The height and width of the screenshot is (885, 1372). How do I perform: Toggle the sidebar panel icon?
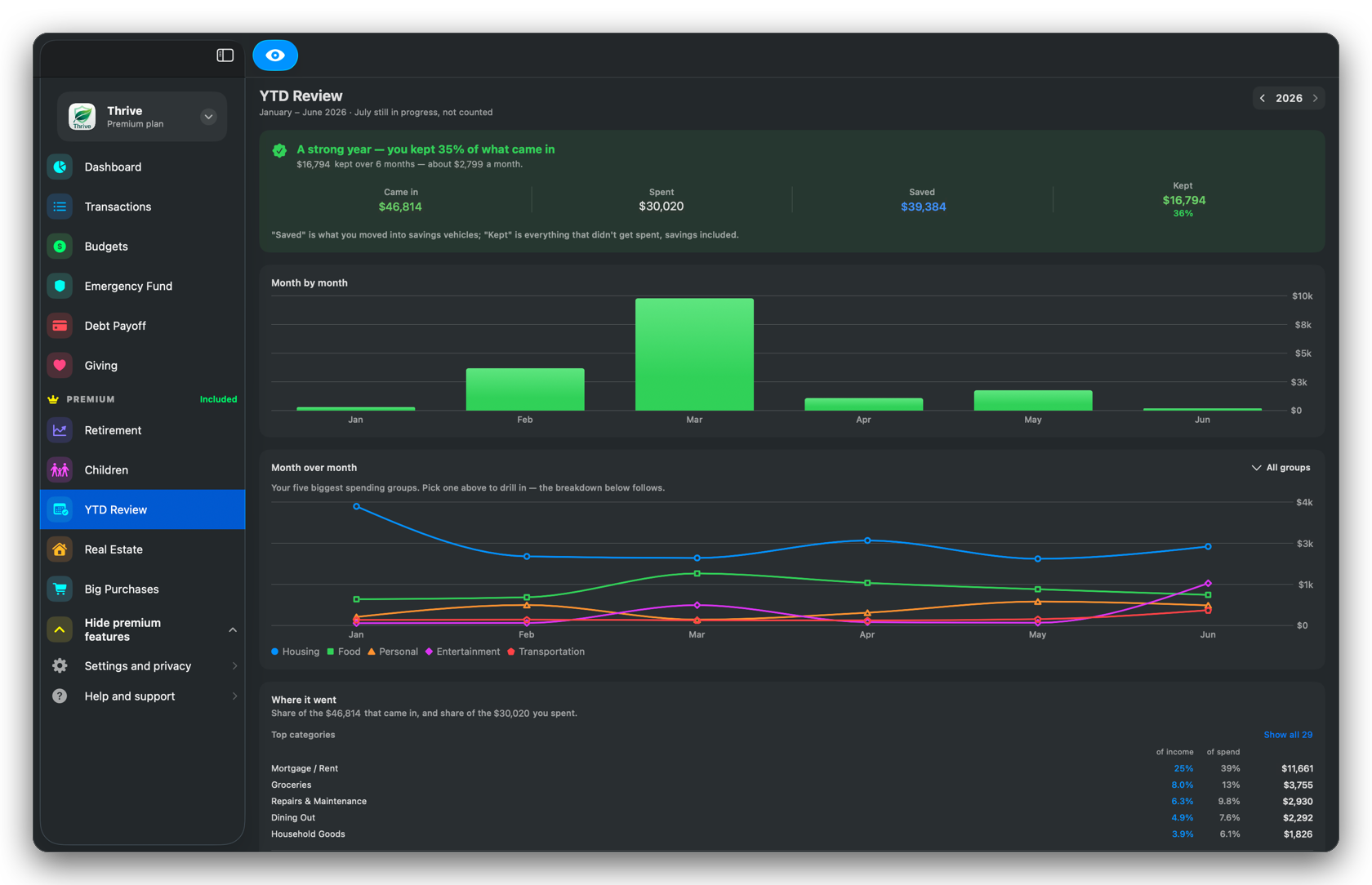click(225, 56)
